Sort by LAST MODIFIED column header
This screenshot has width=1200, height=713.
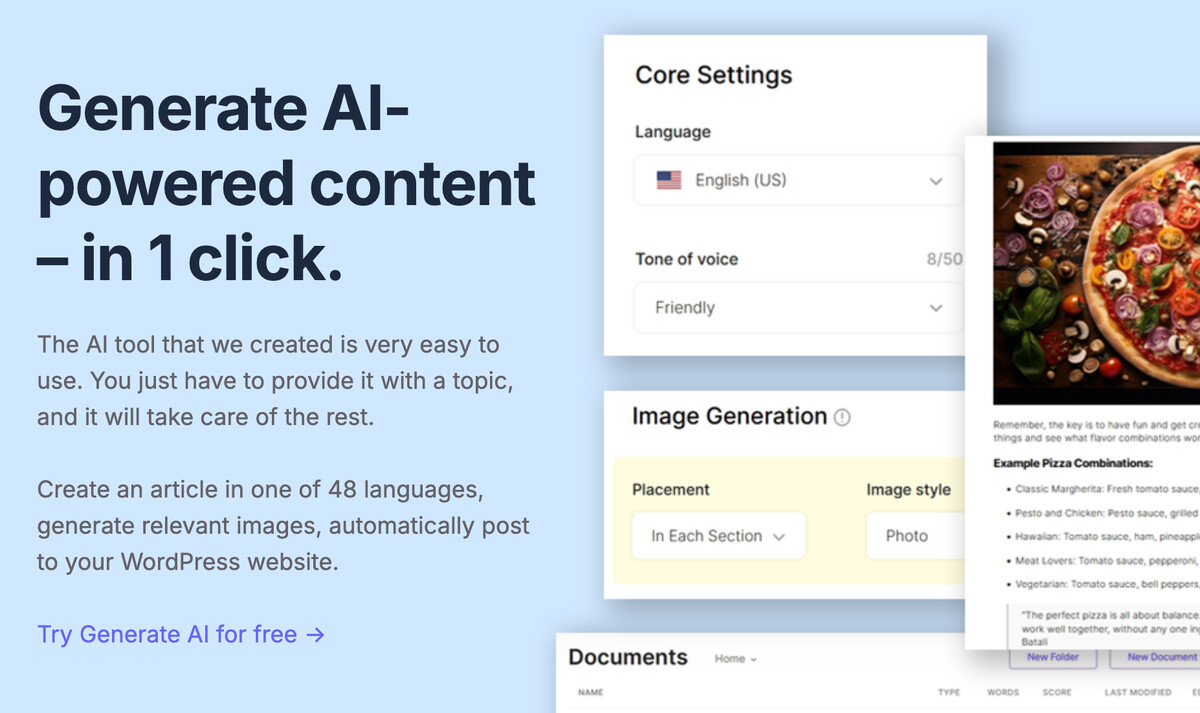(x=1138, y=692)
